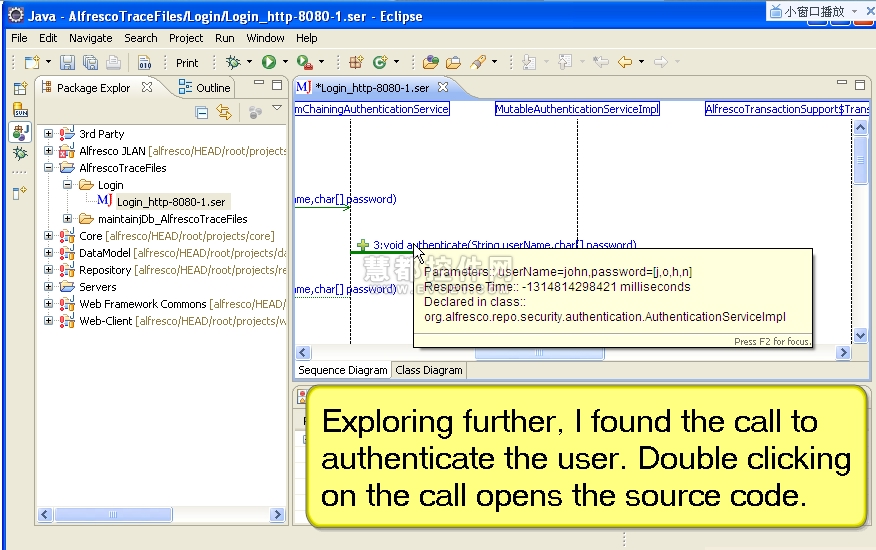Click the binary file 010 toolbar icon
This screenshot has width=876, height=550.
tap(145, 62)
